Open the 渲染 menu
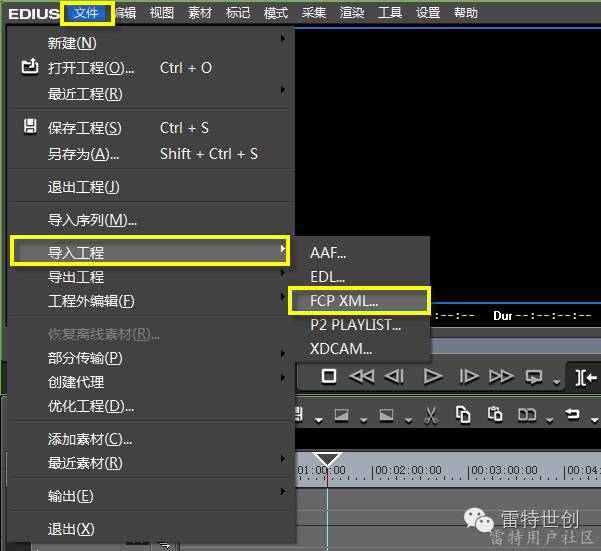Screen dimensions: 601x551 (351, 13)
